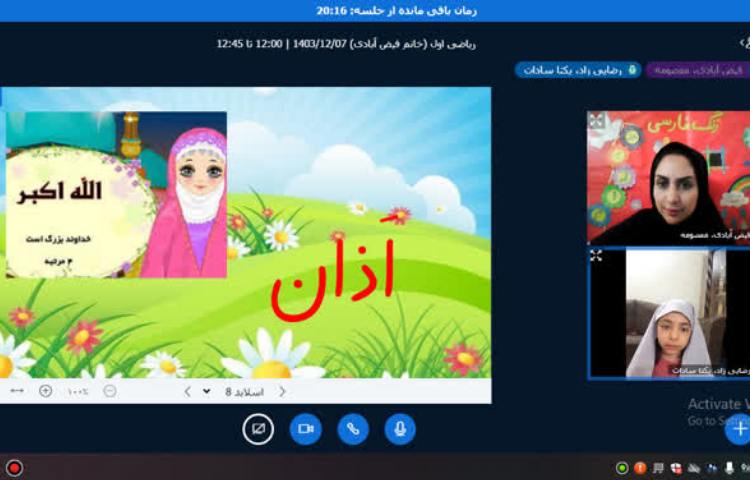Open the blue plus actions button
750x480 pixels.
coord(738,429)
